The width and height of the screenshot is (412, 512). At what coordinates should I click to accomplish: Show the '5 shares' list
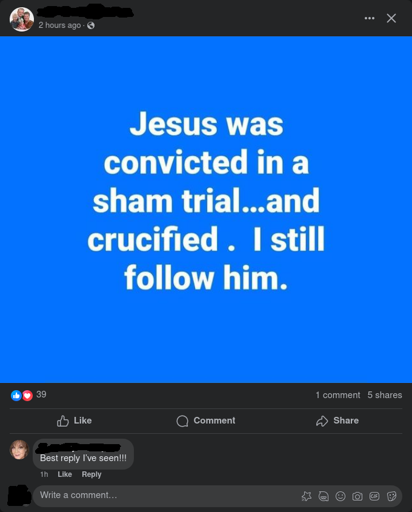[x=385, y=395]
